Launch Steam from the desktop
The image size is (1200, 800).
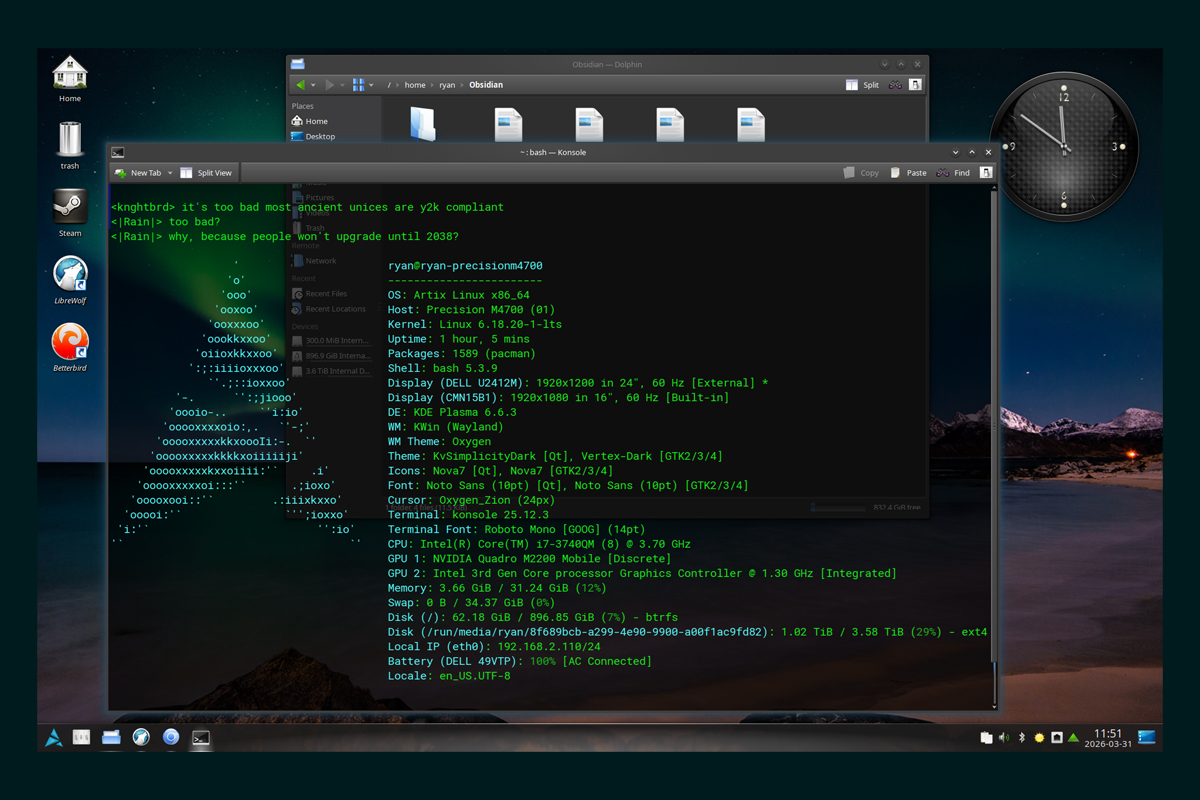(70, 212)
